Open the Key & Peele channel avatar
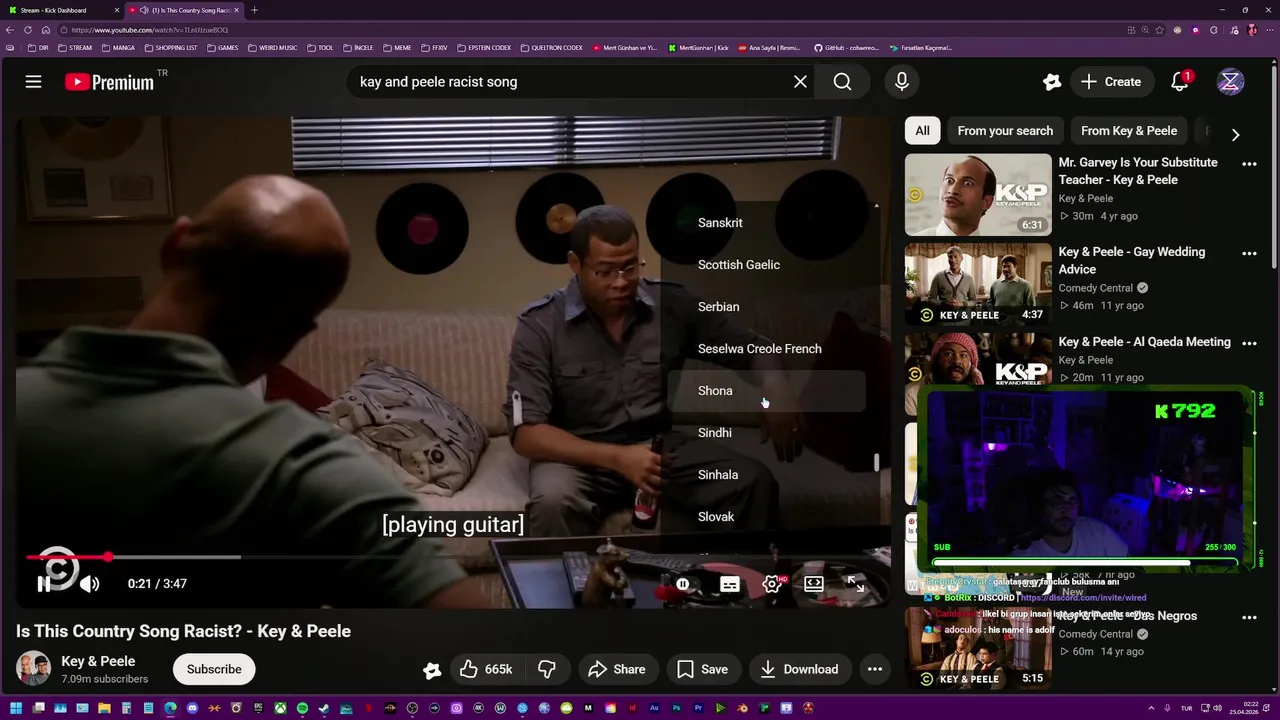The width and height of the screenshot is (1280, 720). coord(33,669)
